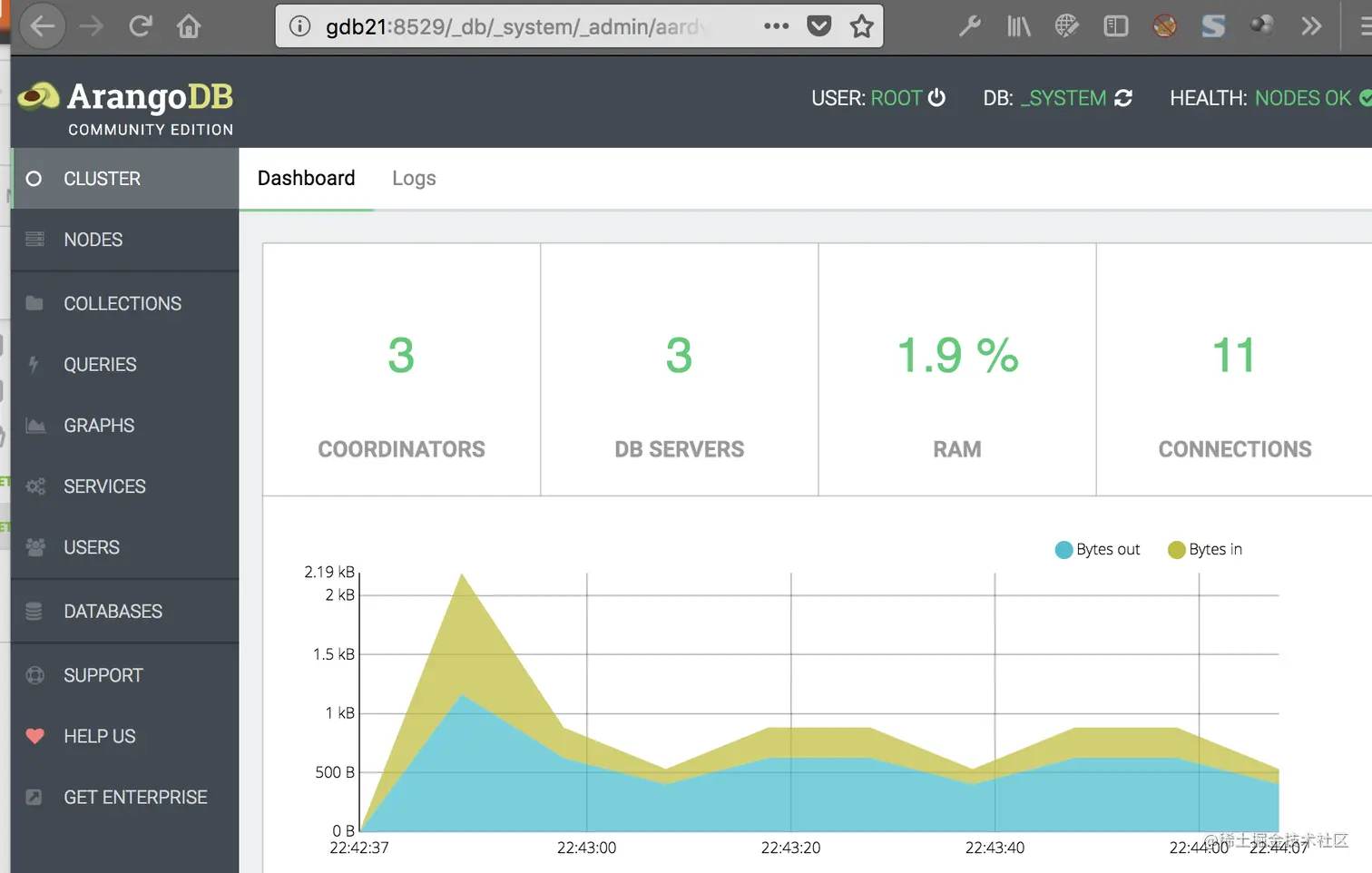Click the GRAPHS chart icon in sidebar
The height and width of the screenshot is (873, 1372).
tap(35, 426)
